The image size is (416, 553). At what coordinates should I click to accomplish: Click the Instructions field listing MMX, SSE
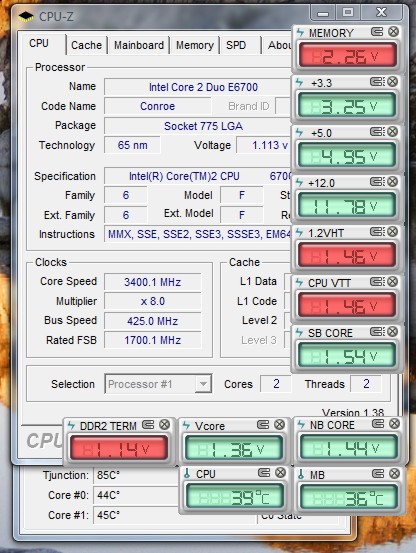coord(198,234)
